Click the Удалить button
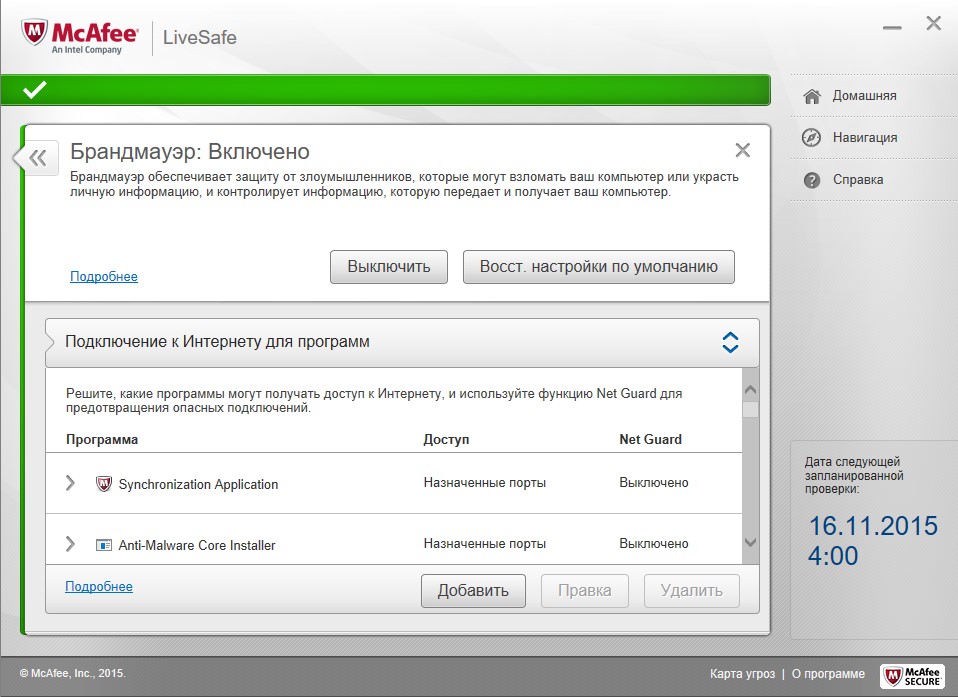This screenshot has width=958, height=697. tap(692, 591)
